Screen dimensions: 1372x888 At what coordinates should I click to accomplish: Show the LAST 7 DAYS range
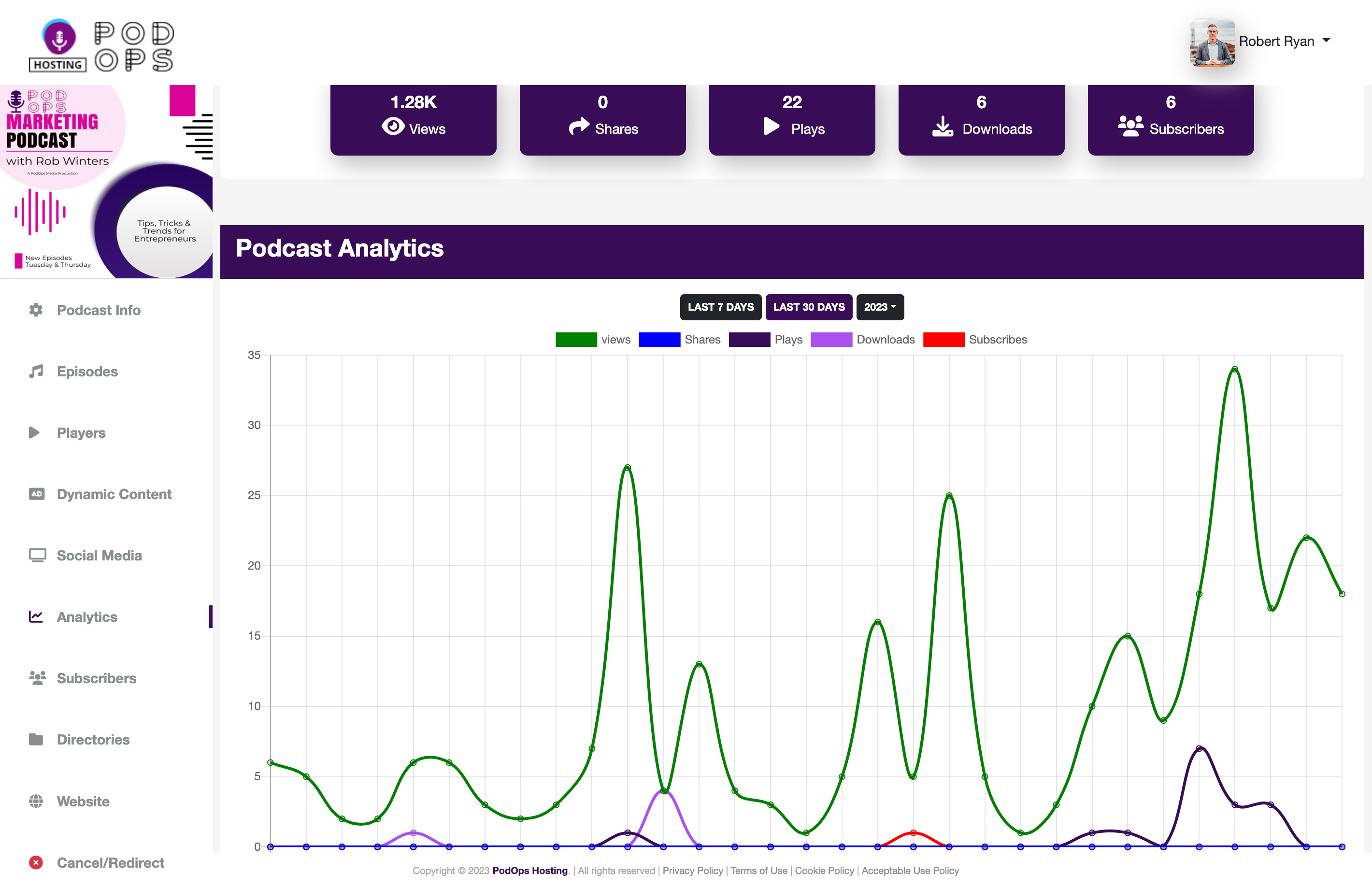click(720, 307)
